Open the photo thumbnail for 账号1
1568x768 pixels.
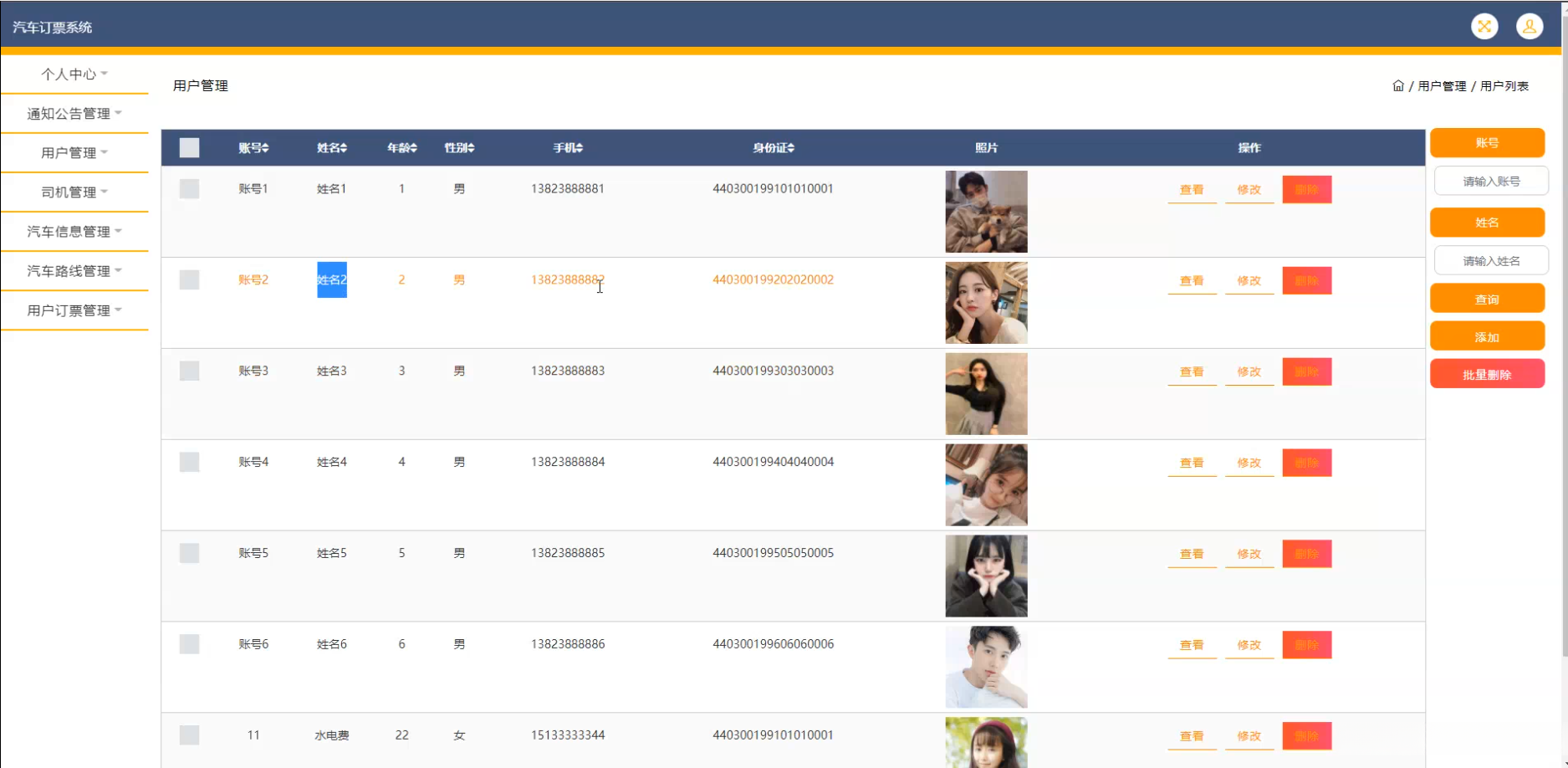coord(987,212)
